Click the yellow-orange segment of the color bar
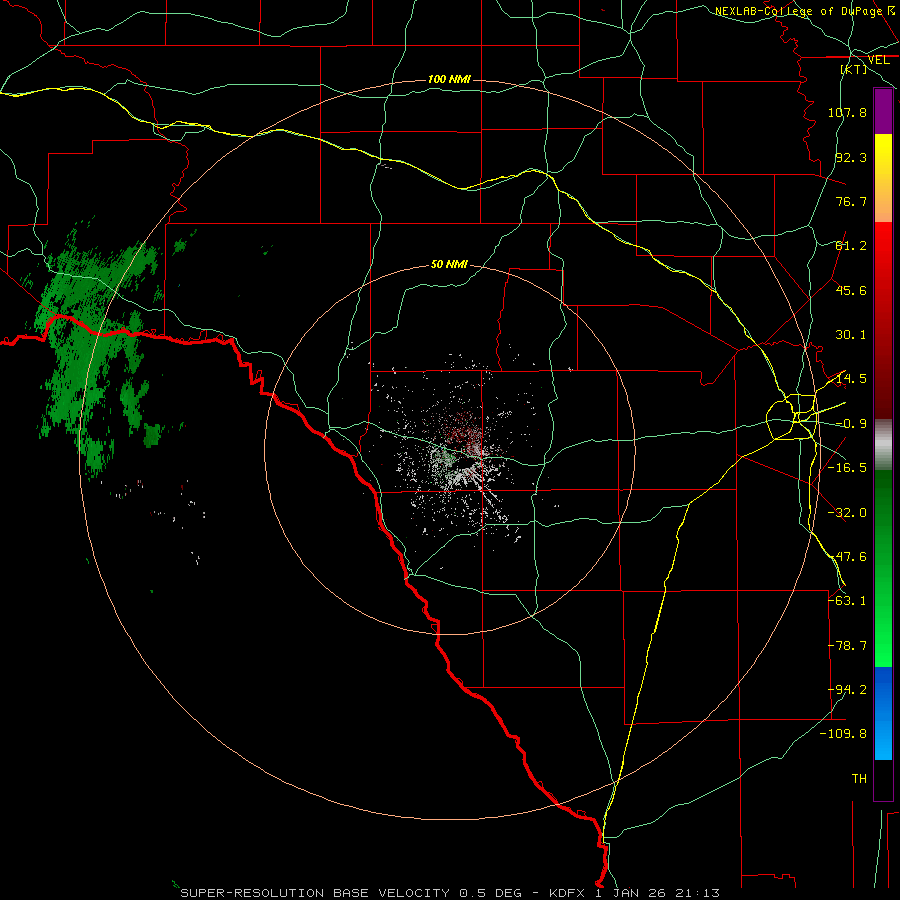 (x=883, y=178)
